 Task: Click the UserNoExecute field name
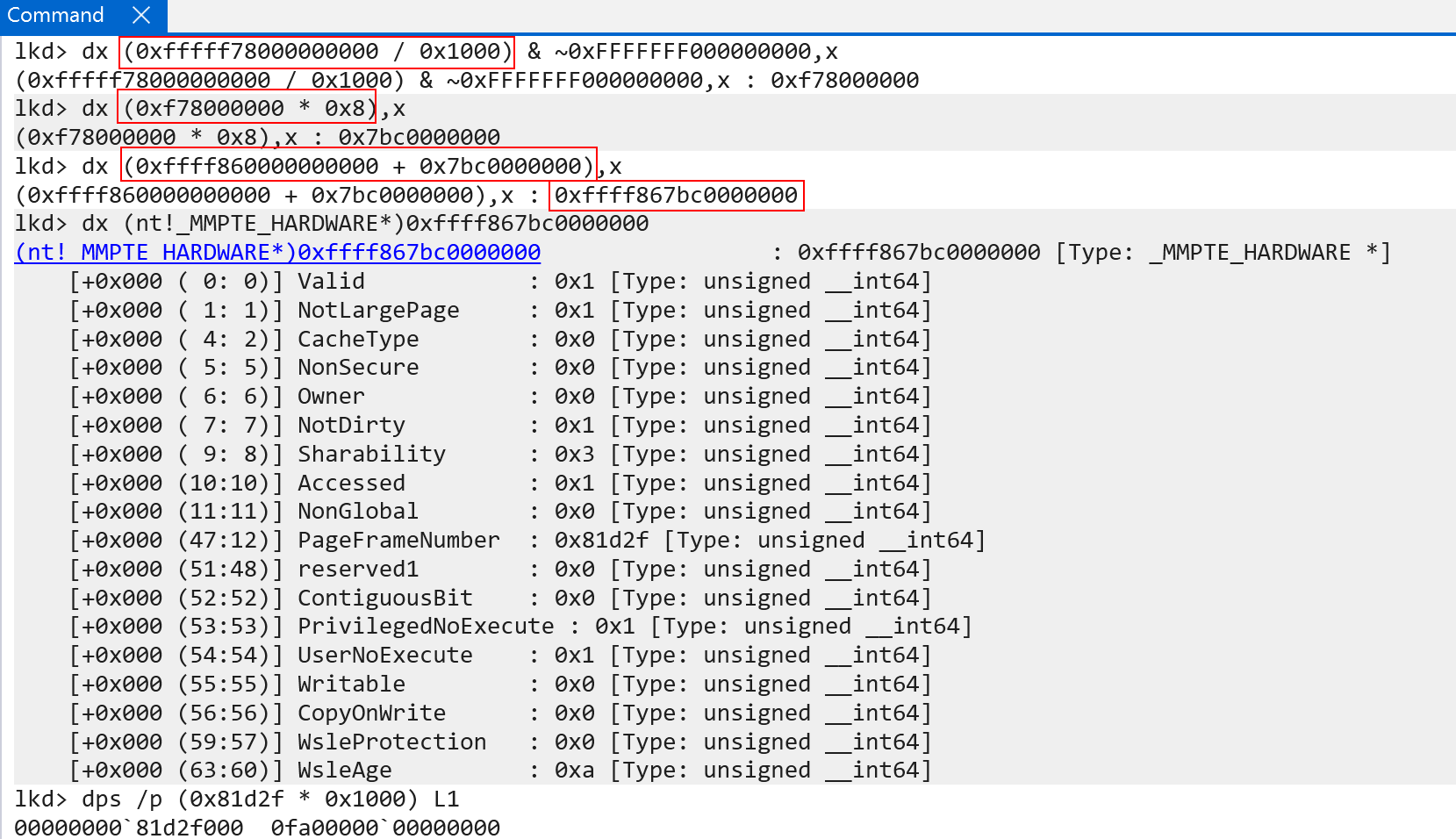click(x=384, y=656)
